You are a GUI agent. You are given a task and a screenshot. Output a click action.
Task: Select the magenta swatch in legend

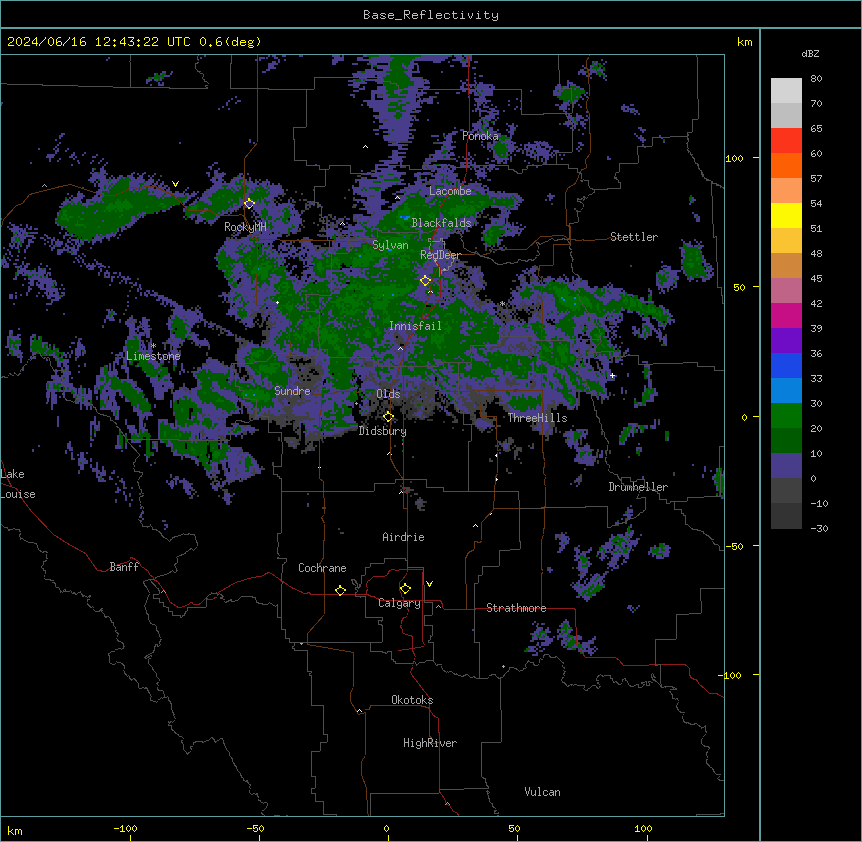(786, 315)
